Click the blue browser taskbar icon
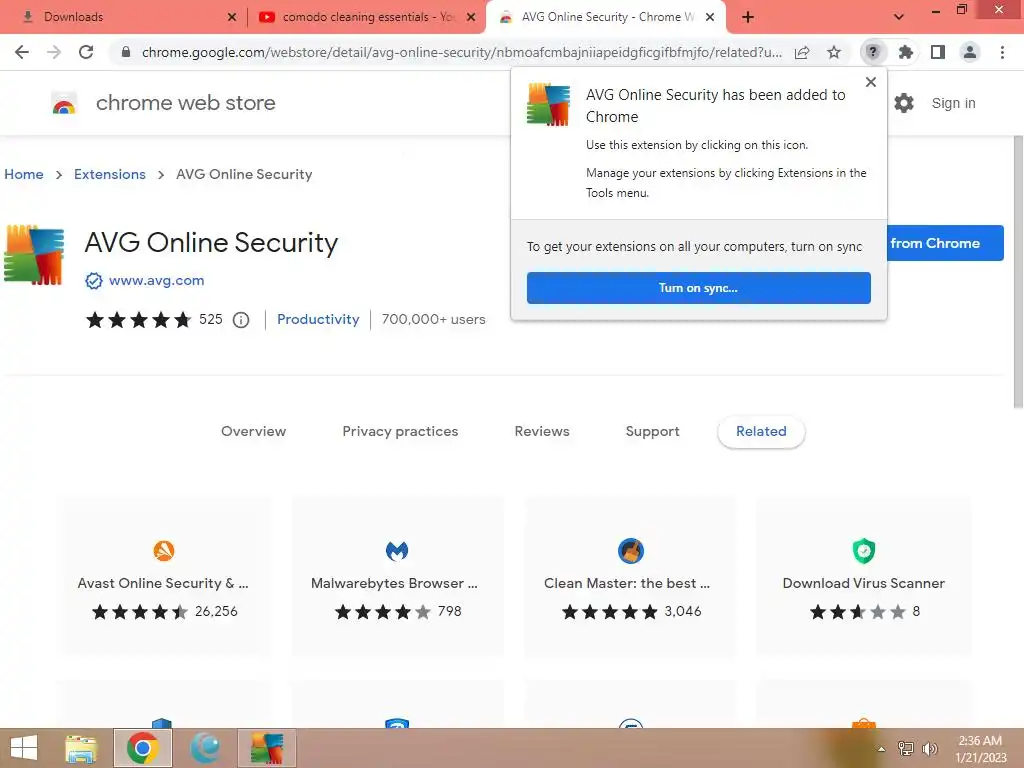This screenshot has width=1024, height=768. [205, 748]
